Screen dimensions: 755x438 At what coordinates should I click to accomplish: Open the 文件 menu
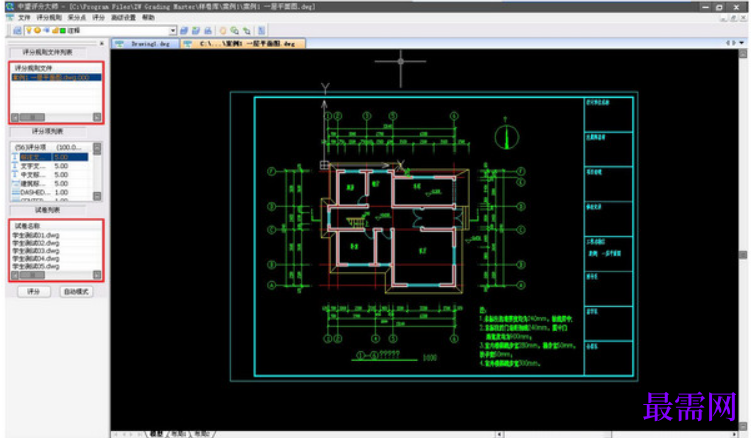pyautogui.click(x=24, y=18)
